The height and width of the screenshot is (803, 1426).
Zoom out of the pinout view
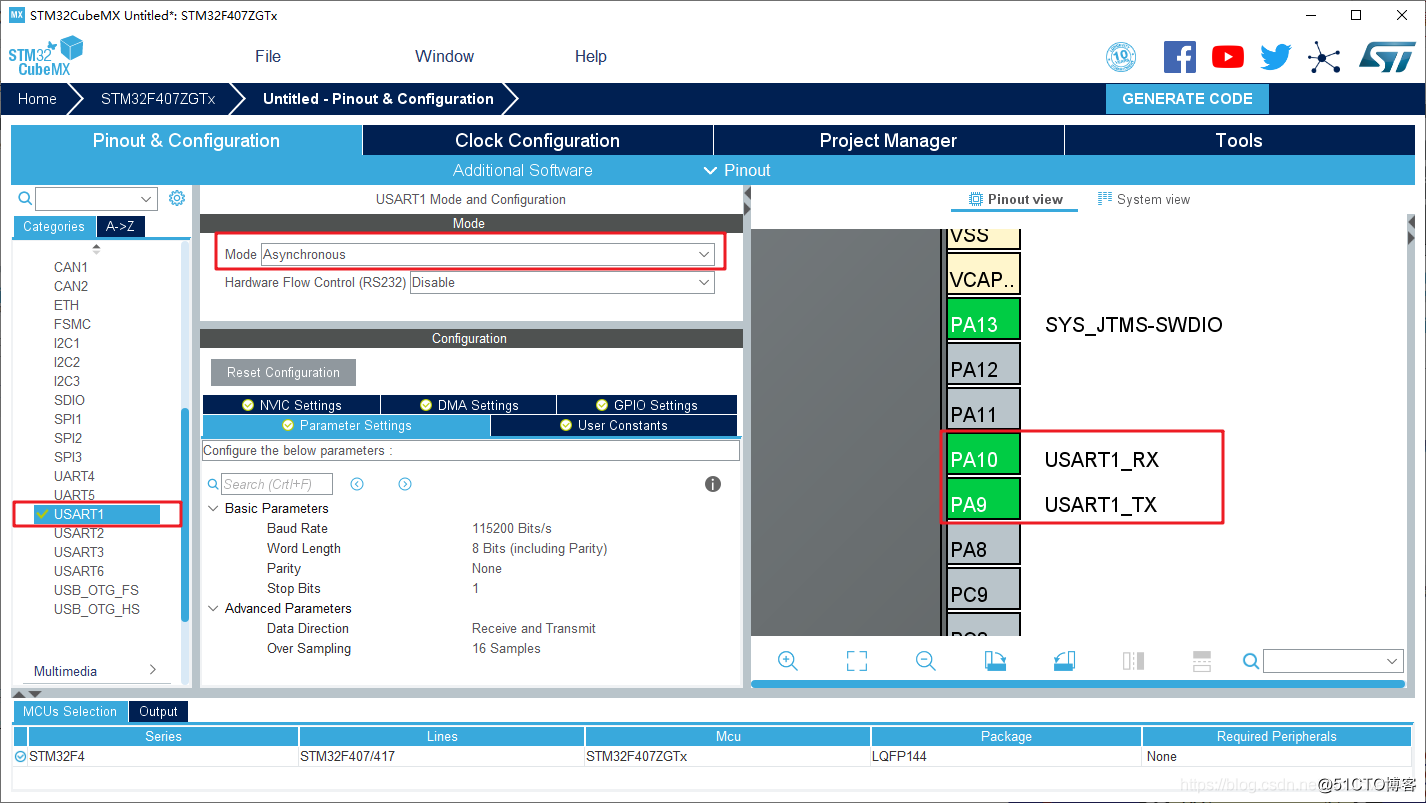click(926, 661)
